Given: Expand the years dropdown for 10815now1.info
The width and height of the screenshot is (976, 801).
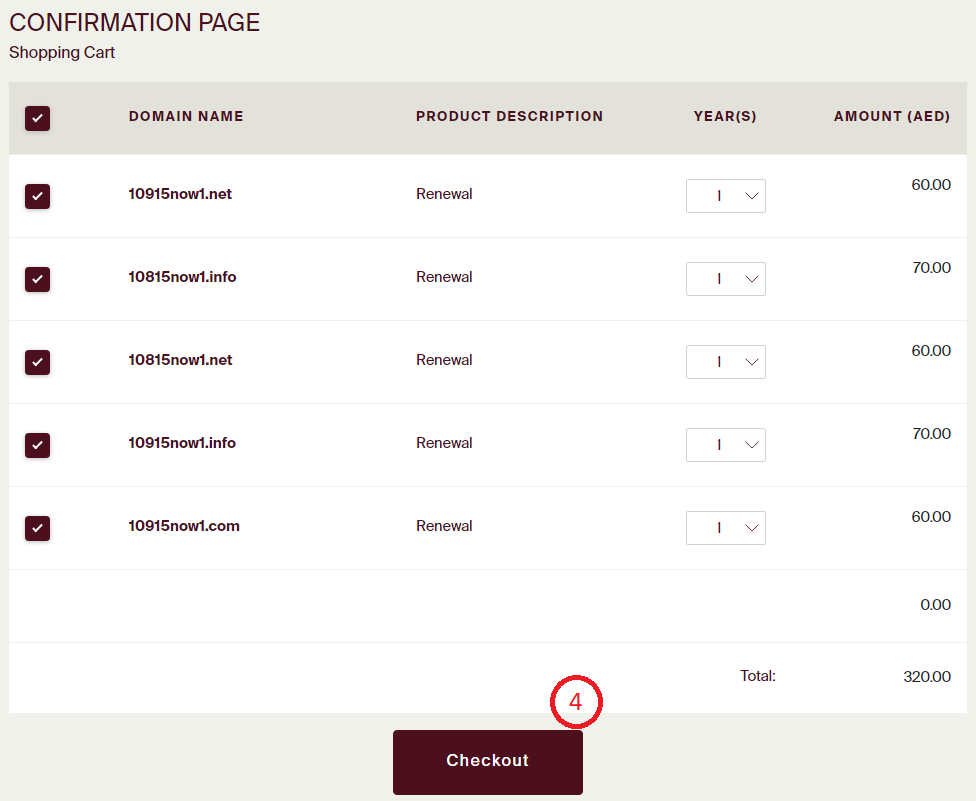Looking at the screenshot, I should (x=725, y=279).
